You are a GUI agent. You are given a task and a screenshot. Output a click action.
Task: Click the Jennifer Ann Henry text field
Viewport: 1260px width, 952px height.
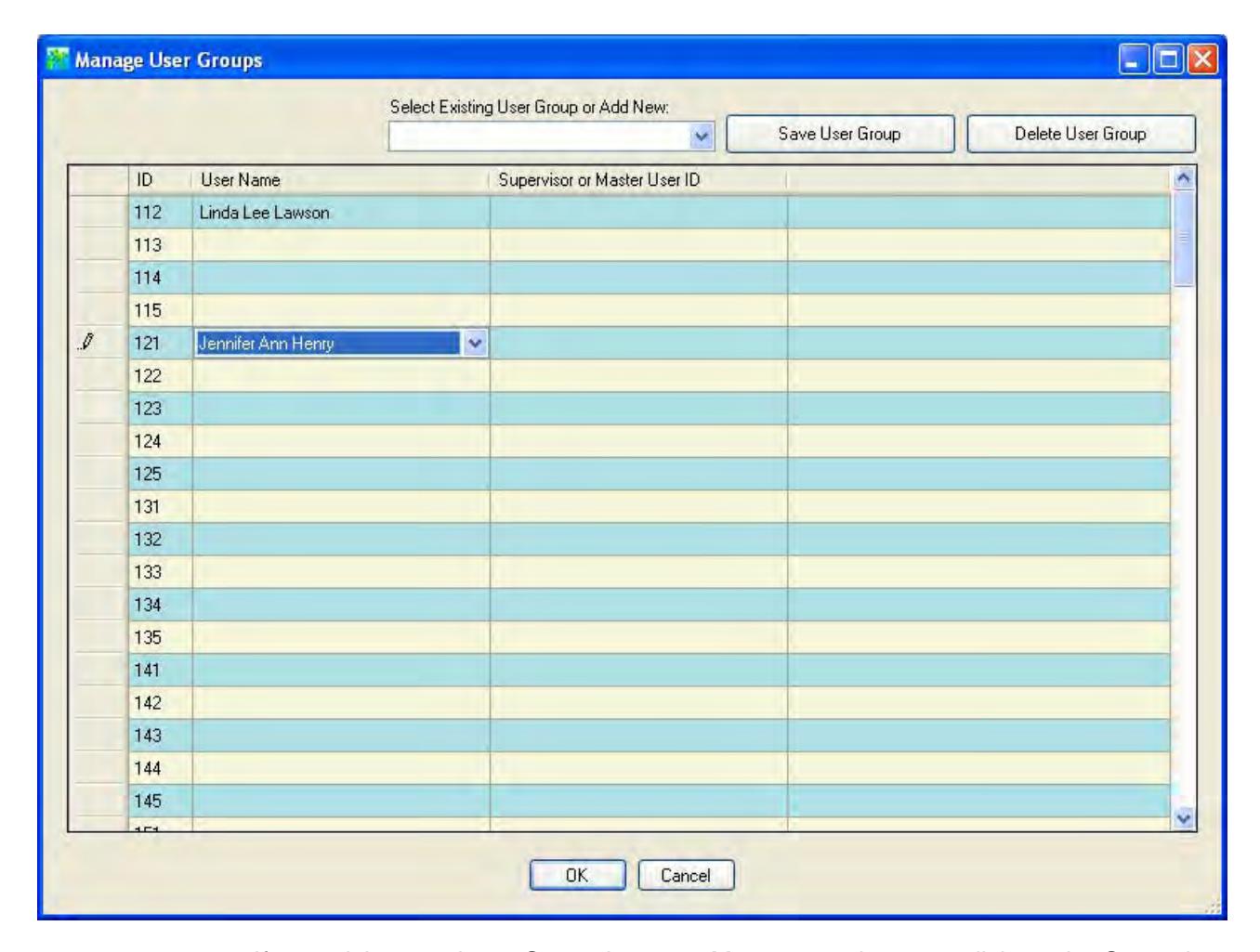(329, 343)
